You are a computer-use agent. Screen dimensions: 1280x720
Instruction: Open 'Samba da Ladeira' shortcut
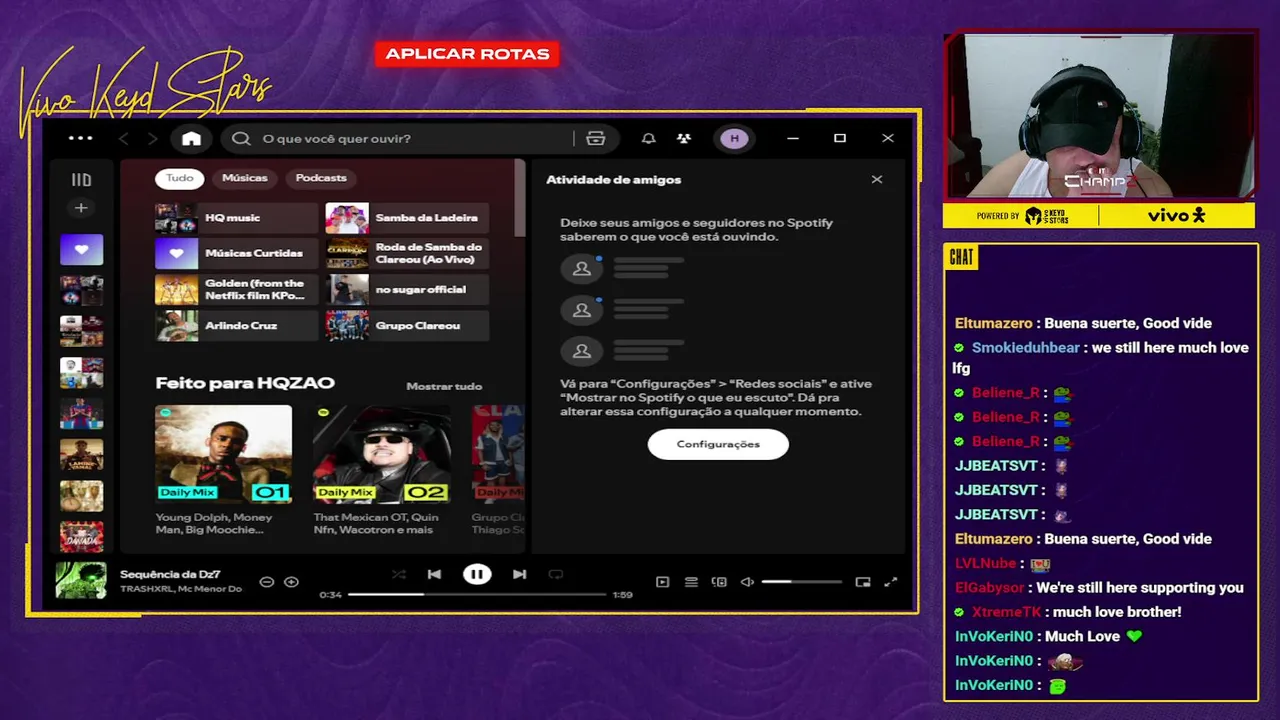407,218
